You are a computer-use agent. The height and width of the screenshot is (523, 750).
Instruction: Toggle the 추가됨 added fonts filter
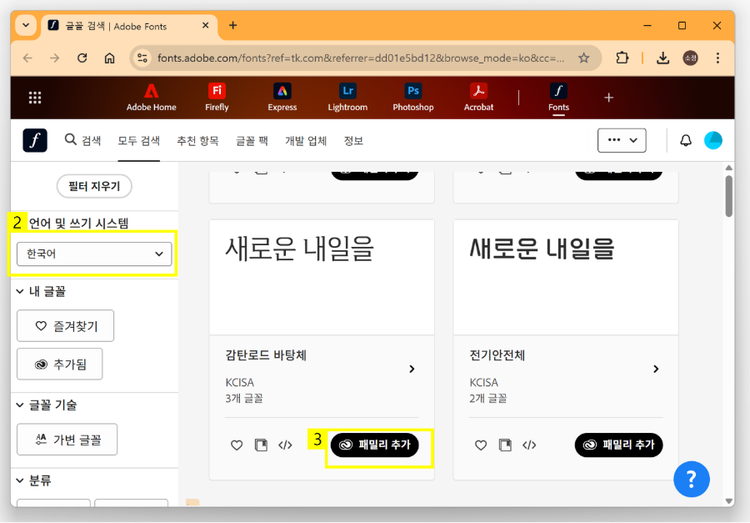coord(60,364)
